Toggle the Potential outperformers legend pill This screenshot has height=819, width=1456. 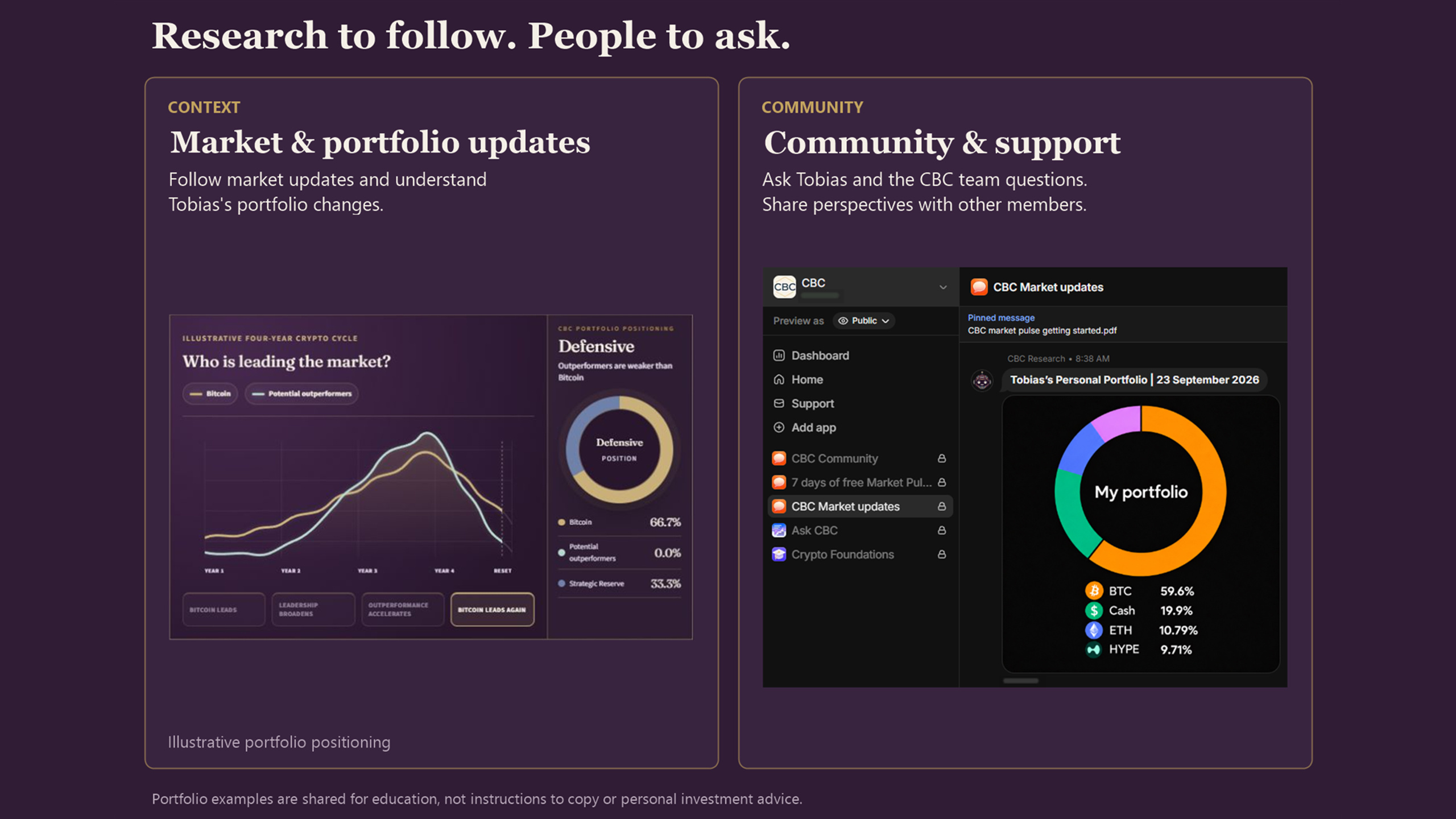pyautogui.click(x=302, y=394)
